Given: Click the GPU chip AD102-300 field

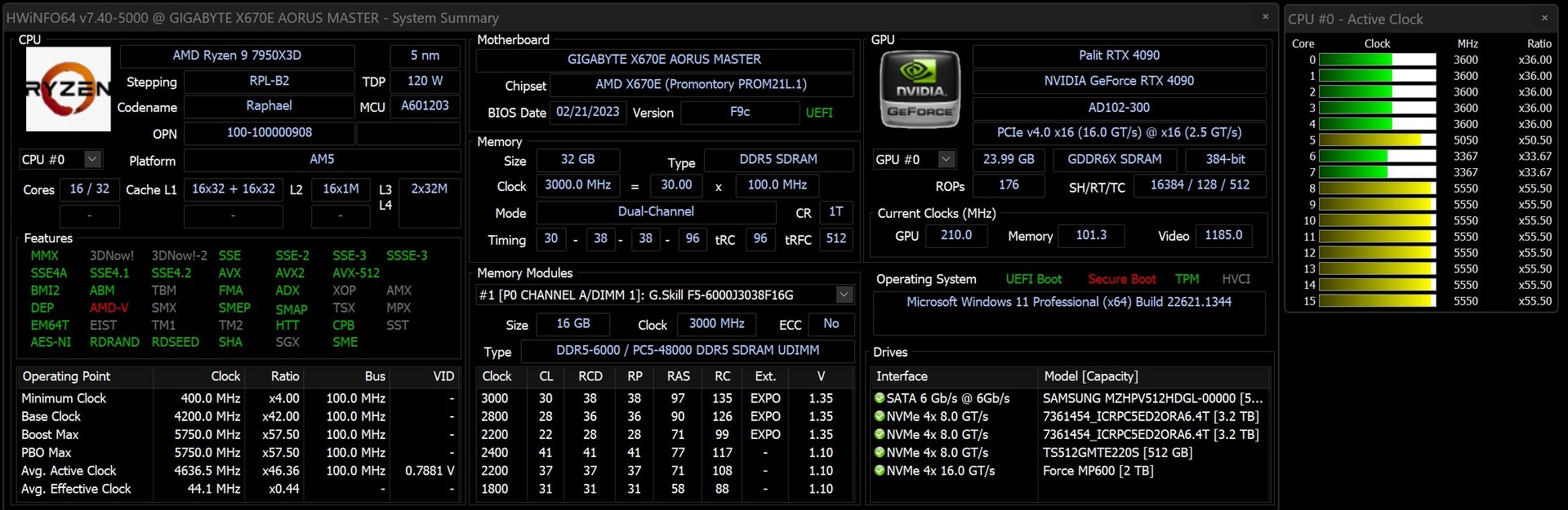Looking at the screenshot, I should pos(1119,108).
